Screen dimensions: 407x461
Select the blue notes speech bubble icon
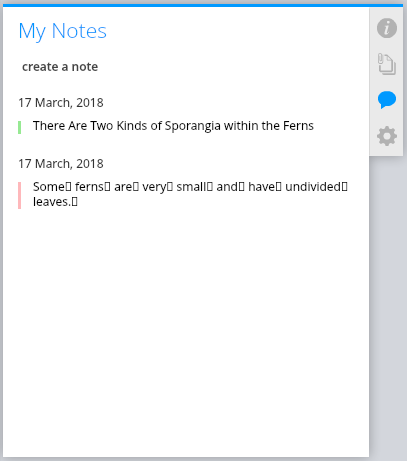[387, 100]
